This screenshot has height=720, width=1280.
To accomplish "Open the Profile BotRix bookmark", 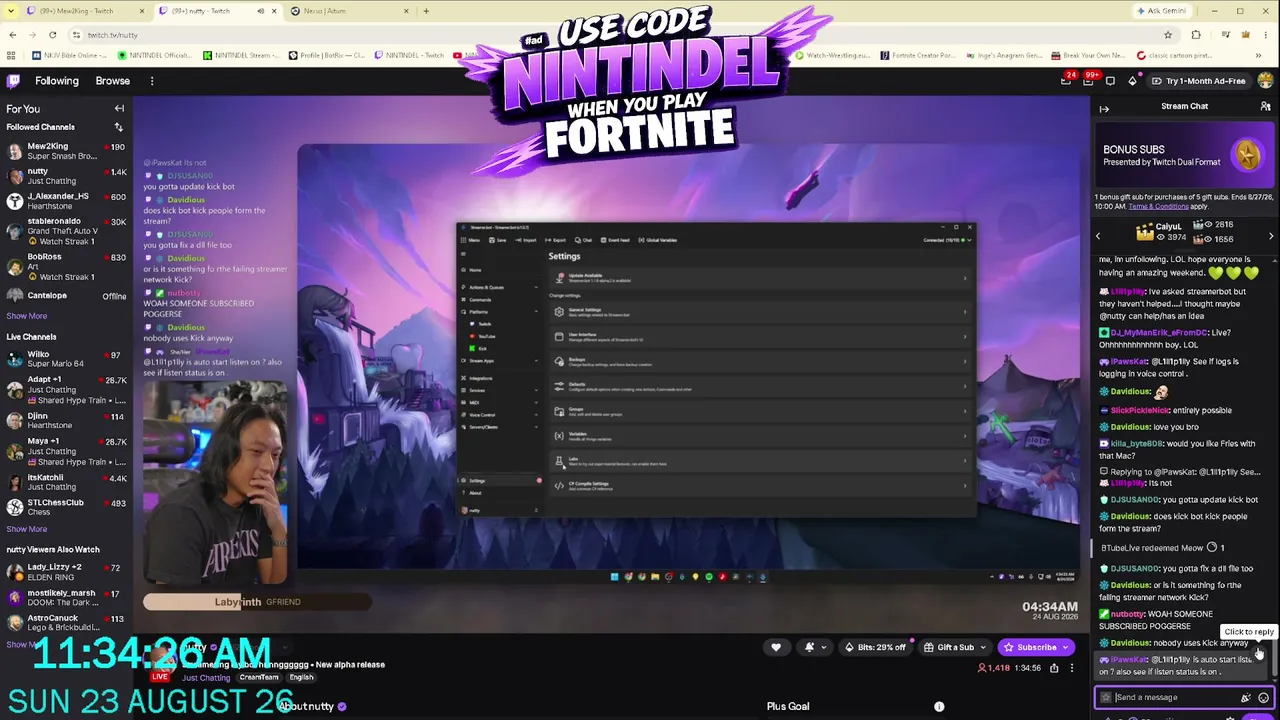I will click(x=325, y=55).
